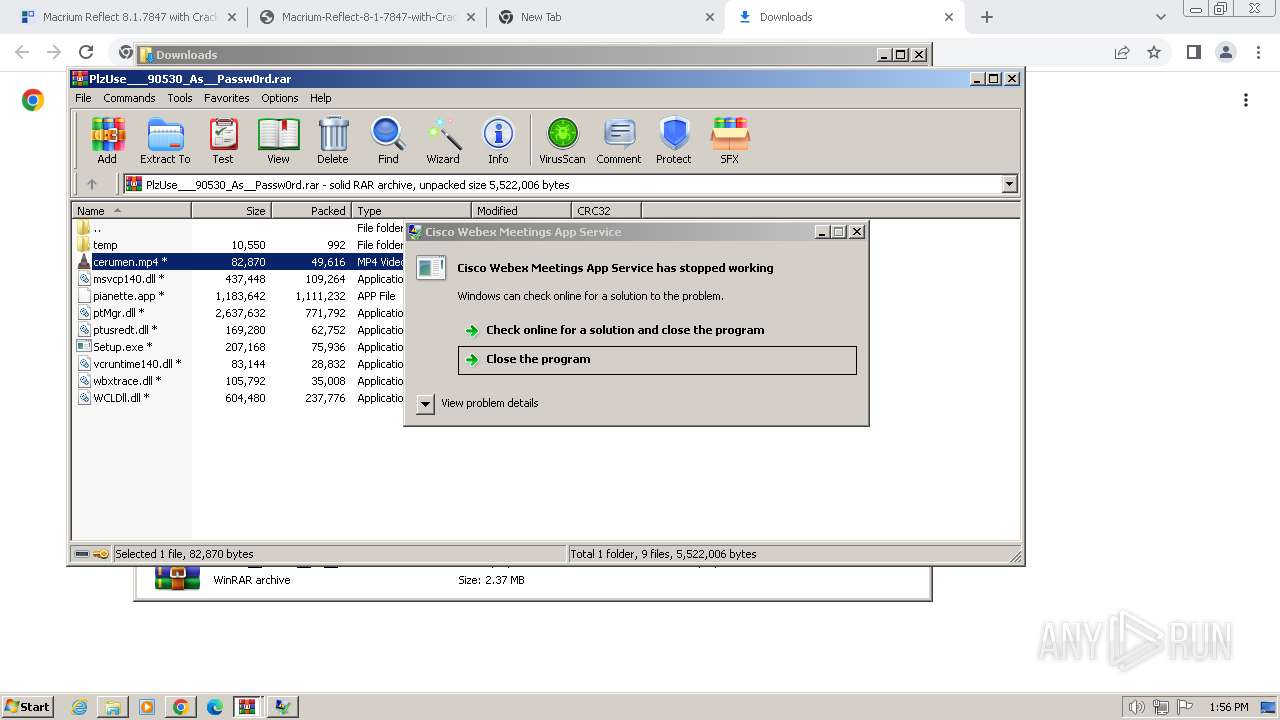Open Chrome three-dot menu
Screen dimensions: 1280x720
point(1257,52)
